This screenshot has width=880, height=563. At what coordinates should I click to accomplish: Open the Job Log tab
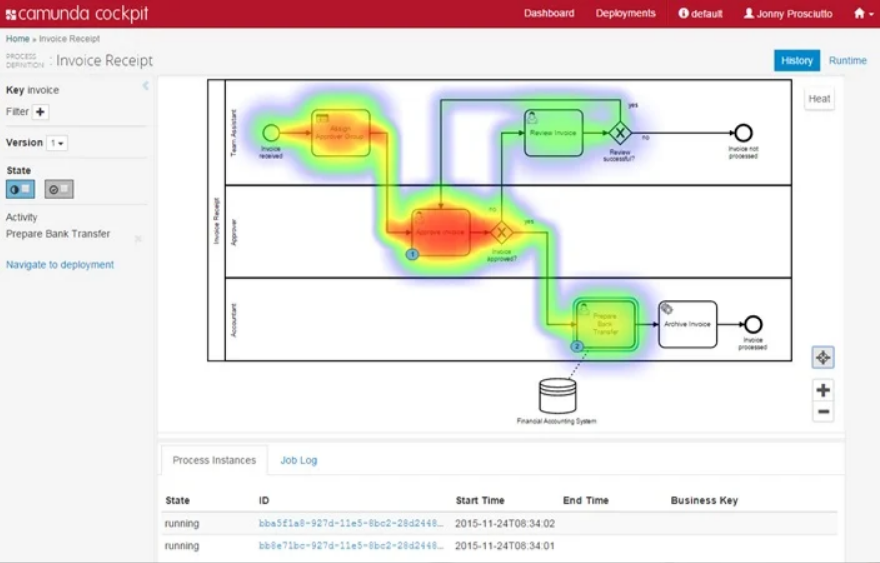click(x=299, y=460)
